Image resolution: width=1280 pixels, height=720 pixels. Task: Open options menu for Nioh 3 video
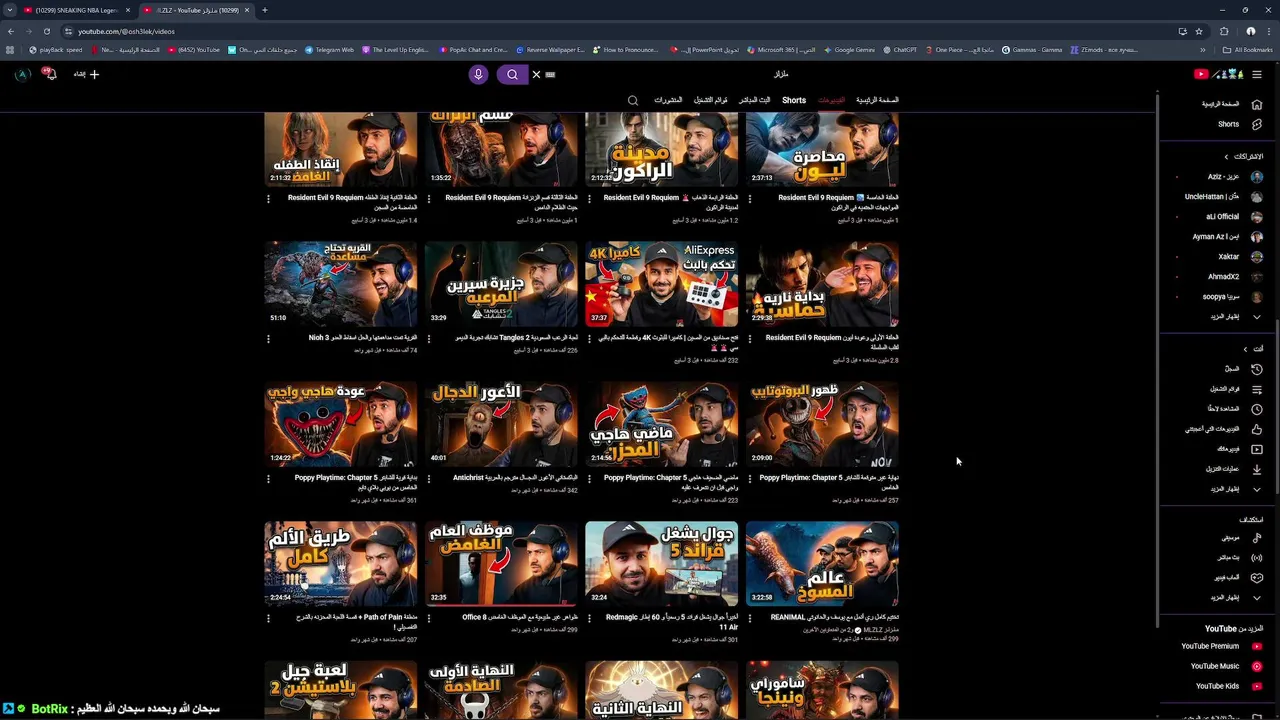(268, 339)
